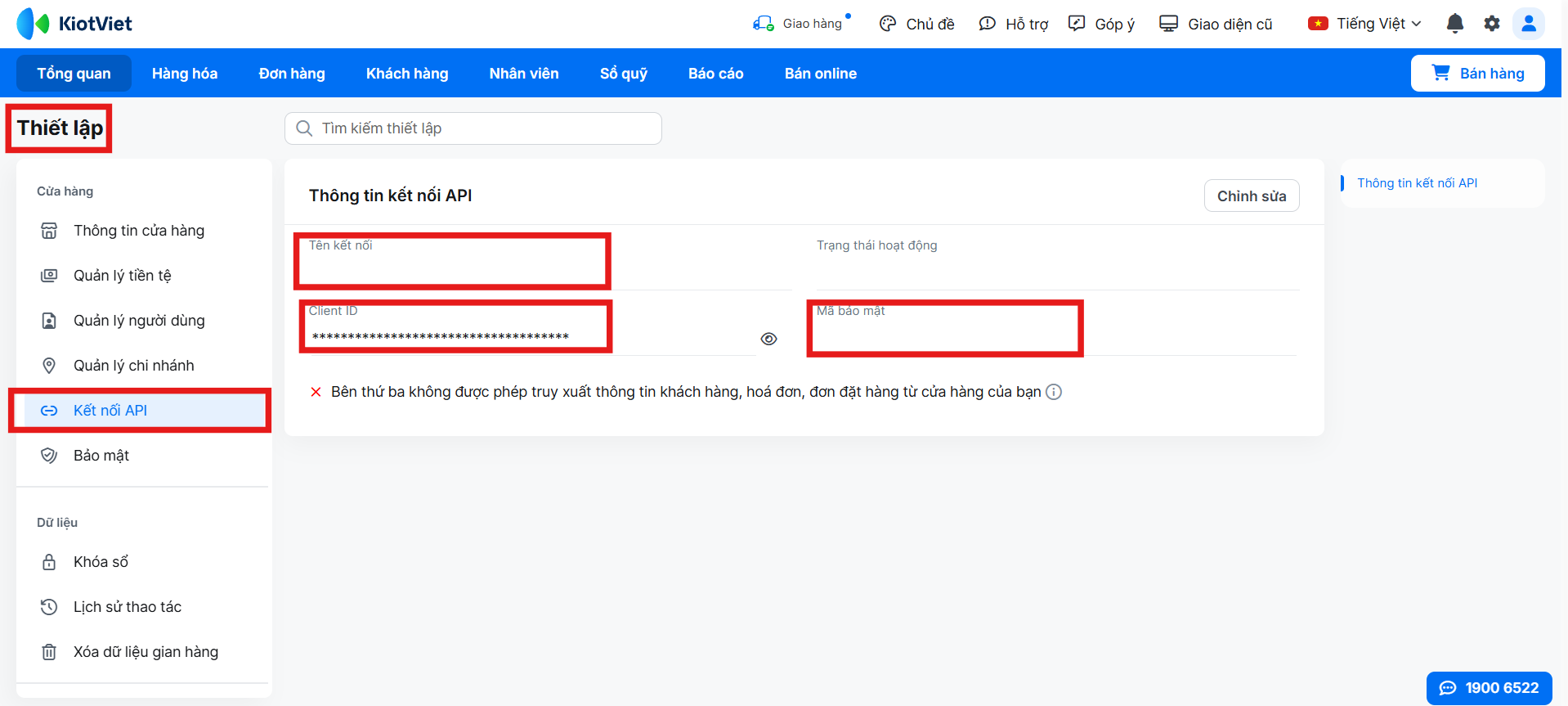Focus the Tìm kiếm thiết lập search field

(473, 128)
